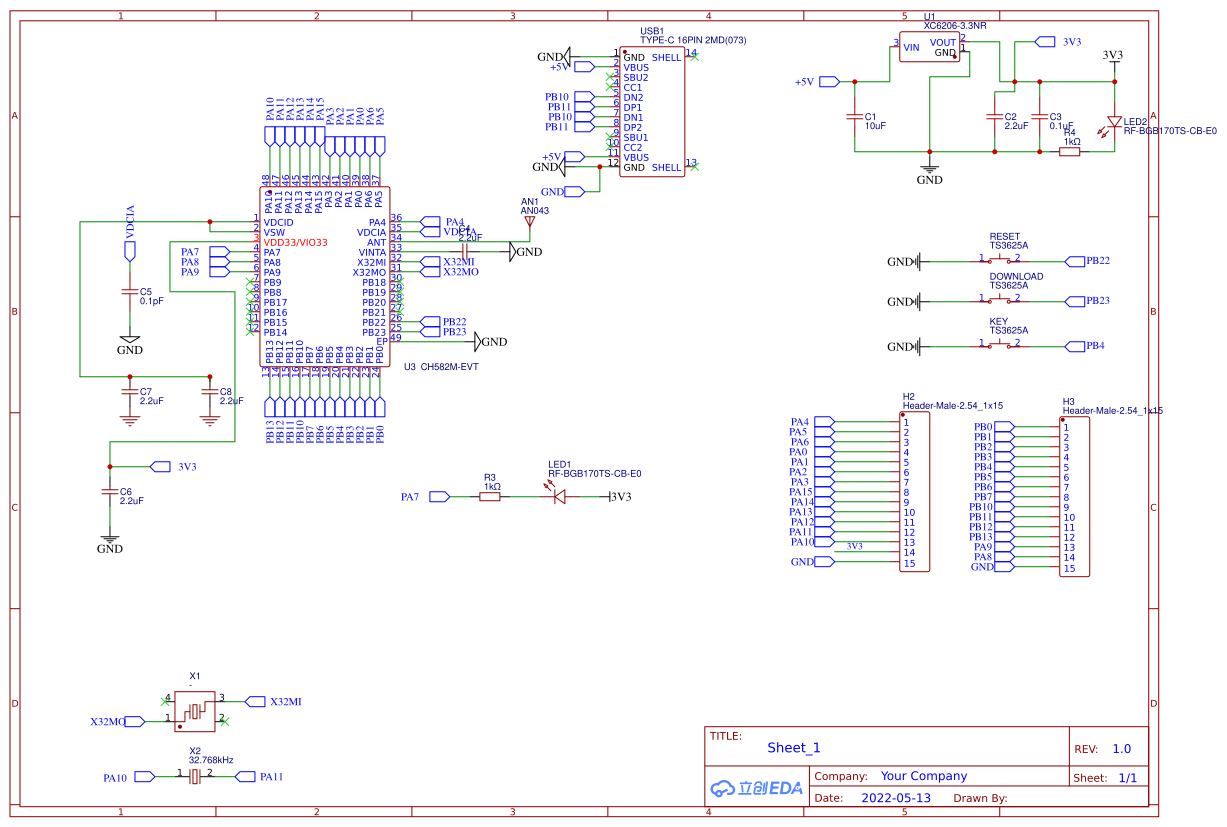
Task: Click the USB1 Type-C connector body
Action: point(652,112)
